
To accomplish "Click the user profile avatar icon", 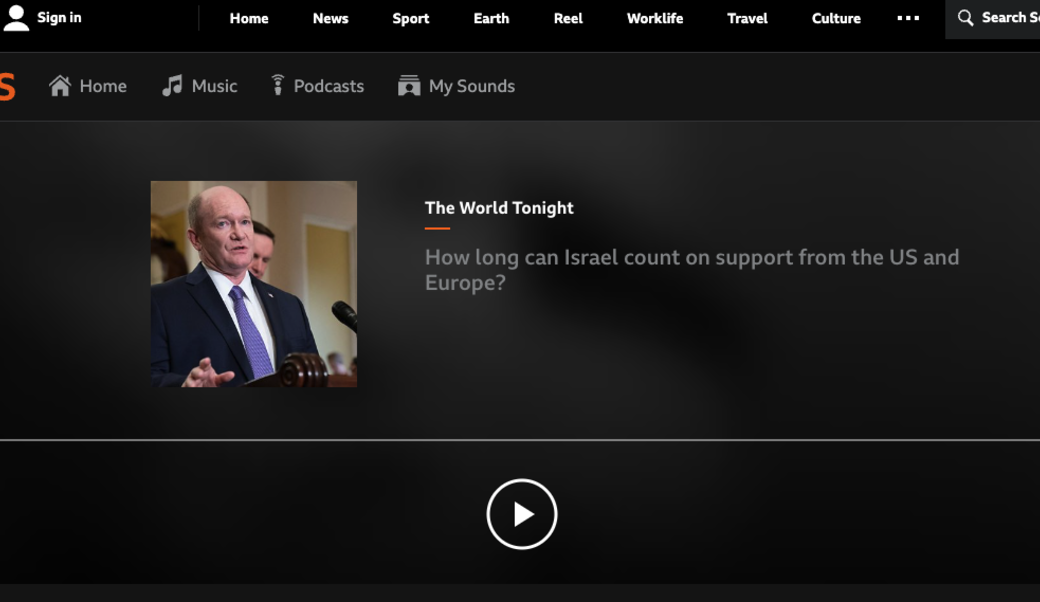I will coord(16,17).
